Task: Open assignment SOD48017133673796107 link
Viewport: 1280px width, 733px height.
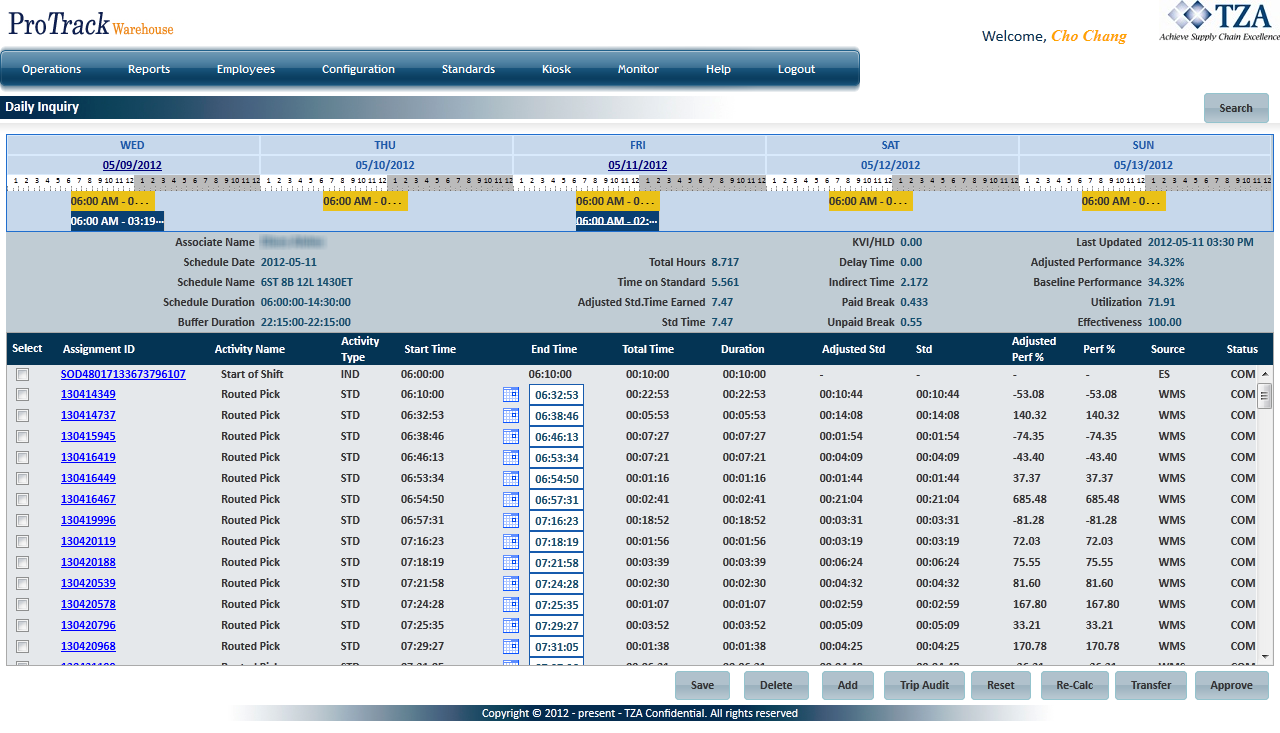Action: tap(123, 374)
